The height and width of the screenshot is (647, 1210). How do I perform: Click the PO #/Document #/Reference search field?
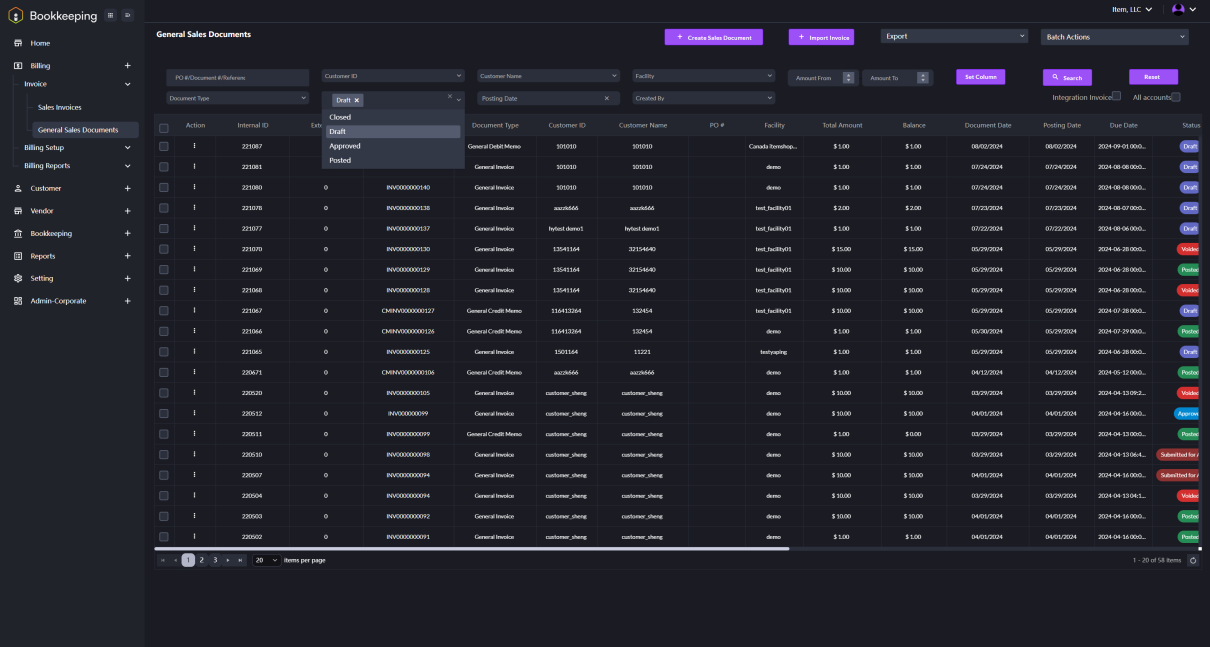[x=237, y=77]
